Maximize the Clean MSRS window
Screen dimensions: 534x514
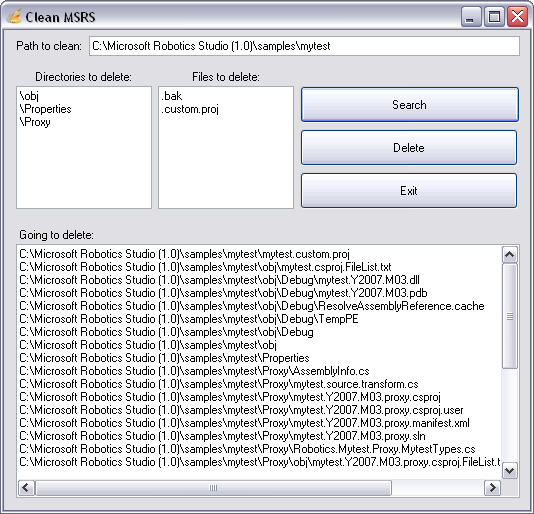tap(494, 16)
